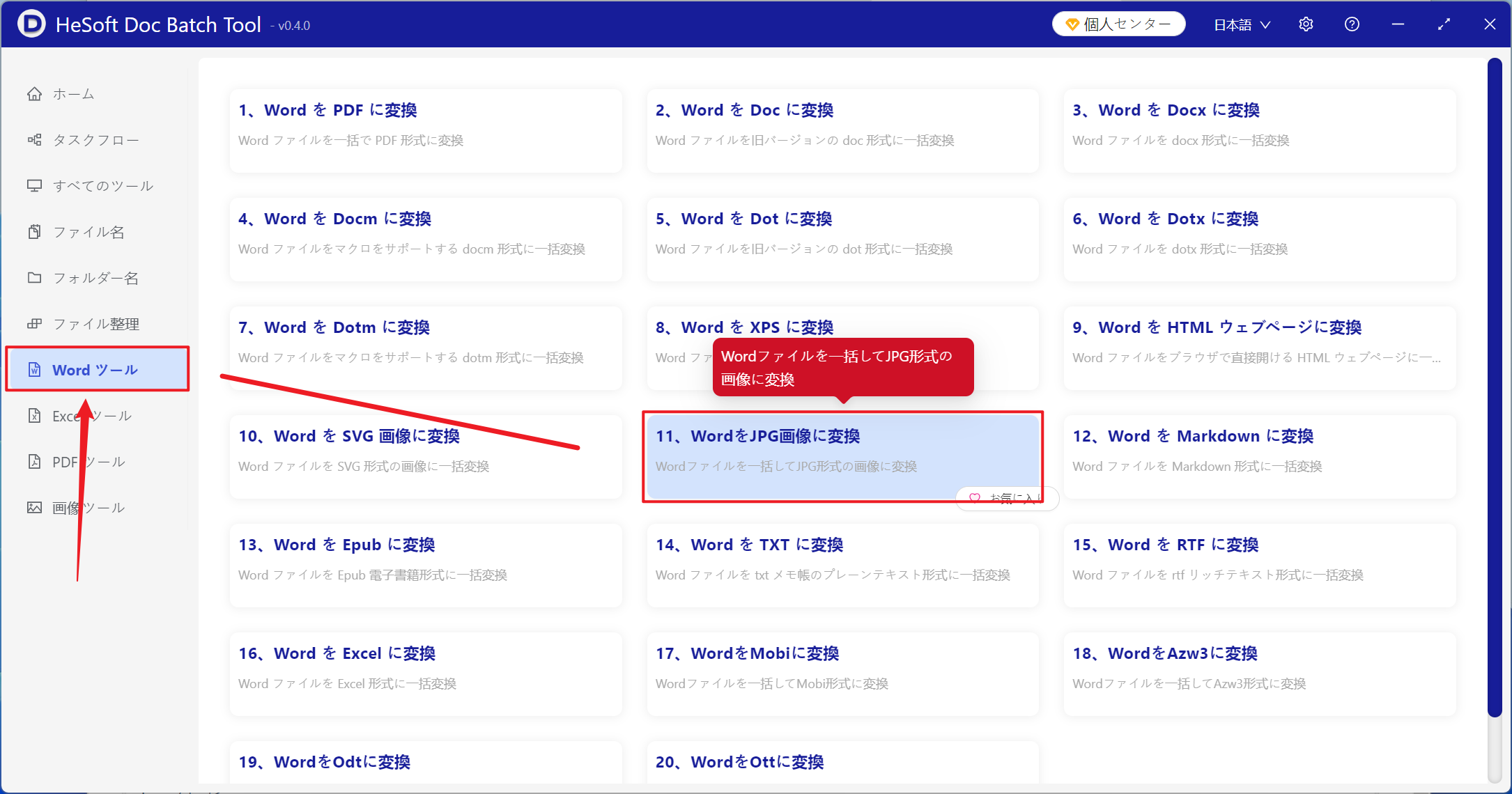
Task: Open the help question mark icon
Action: 1352,24
